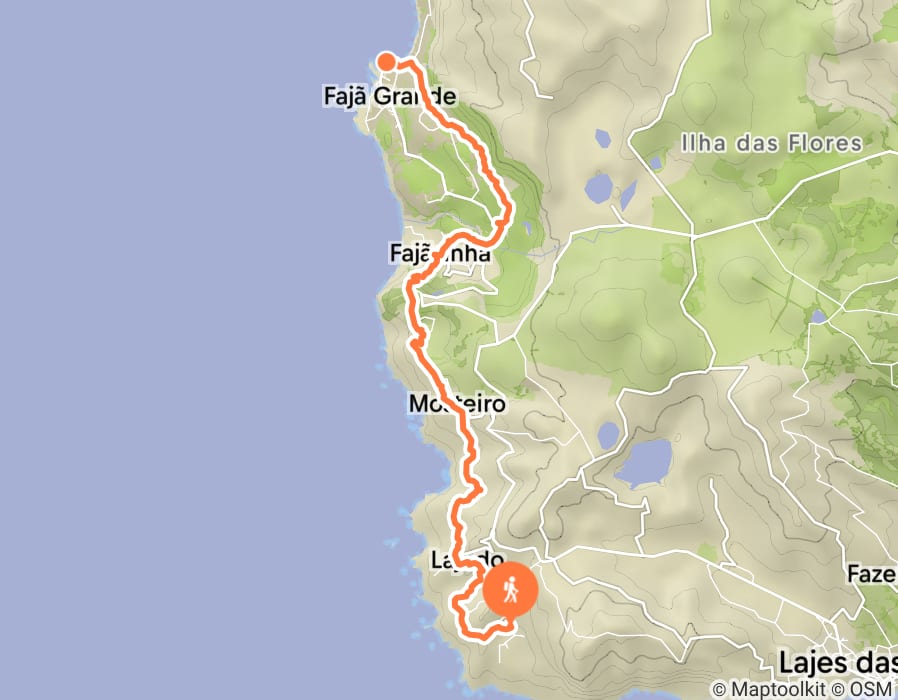Screen dimensions: 898x700
Task: Select the tiny pond on the map's right edge
Action: click(818, 317)
